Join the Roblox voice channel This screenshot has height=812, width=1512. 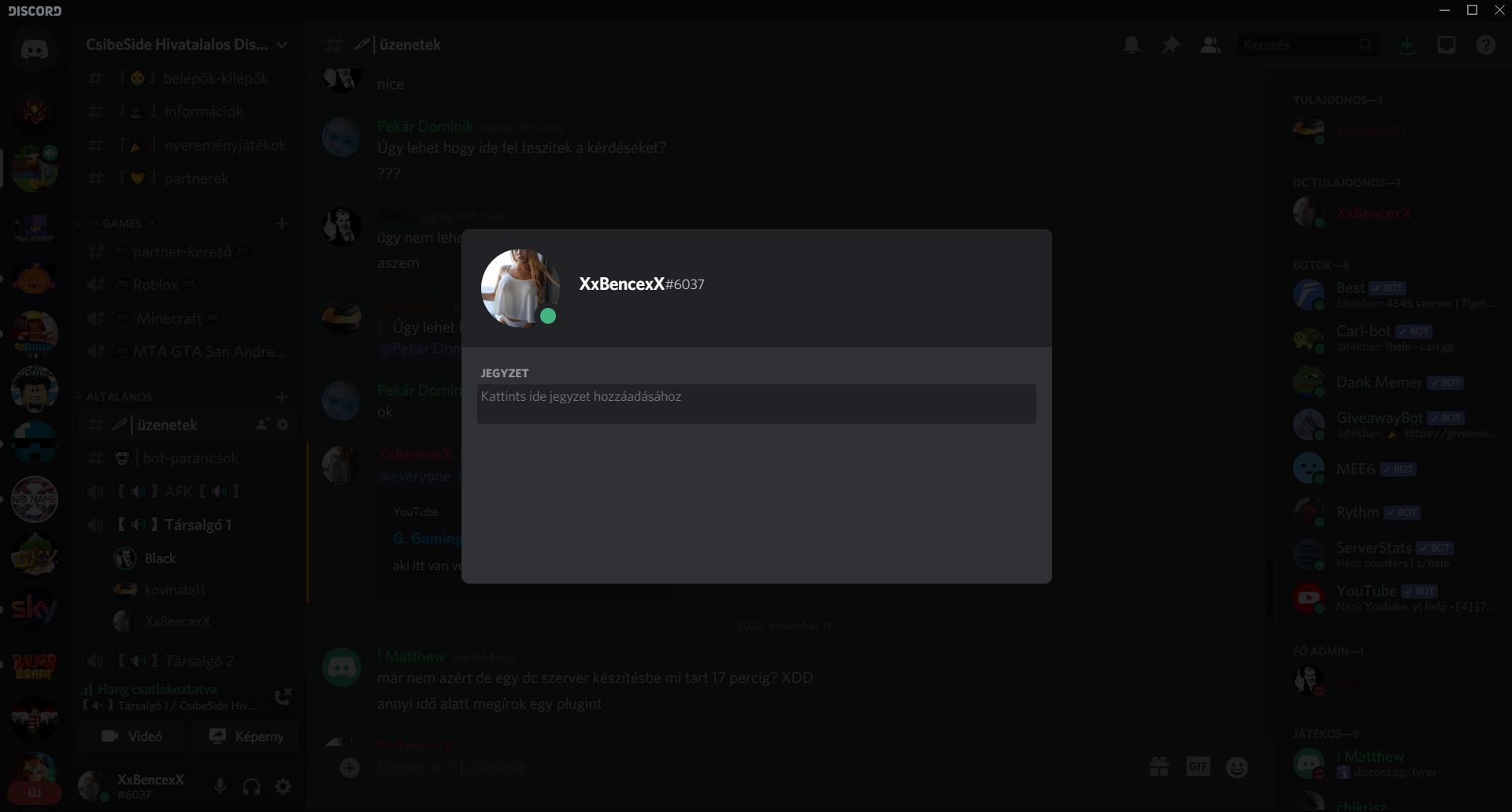187,285
